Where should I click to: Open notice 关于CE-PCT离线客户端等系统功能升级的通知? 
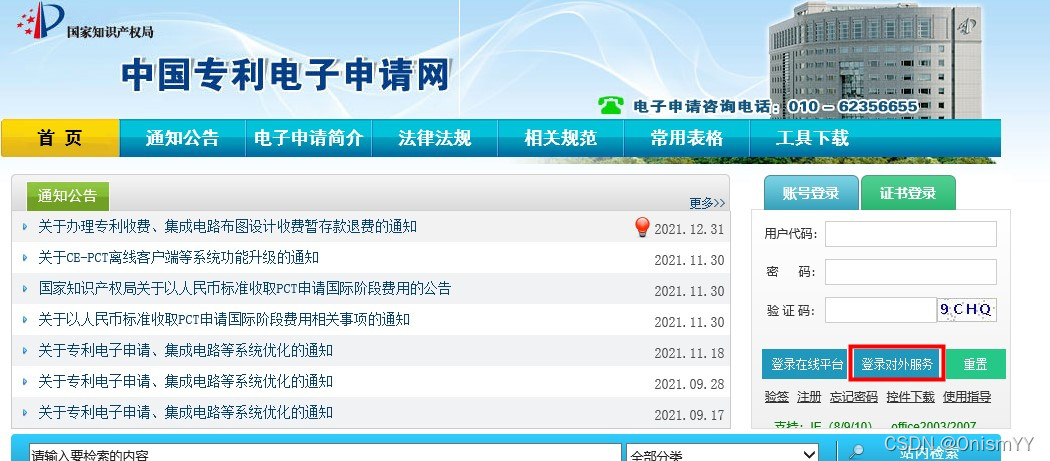point(178,258)
